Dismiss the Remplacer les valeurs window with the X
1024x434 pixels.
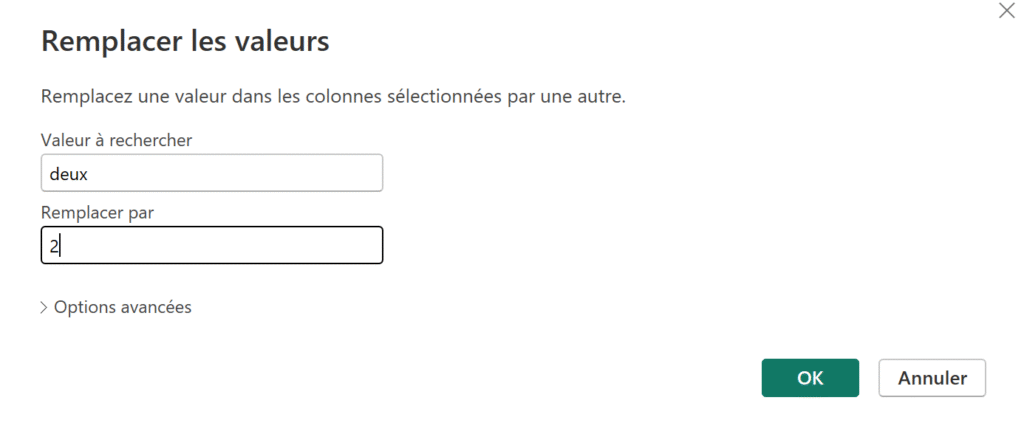click(1006, 12)
